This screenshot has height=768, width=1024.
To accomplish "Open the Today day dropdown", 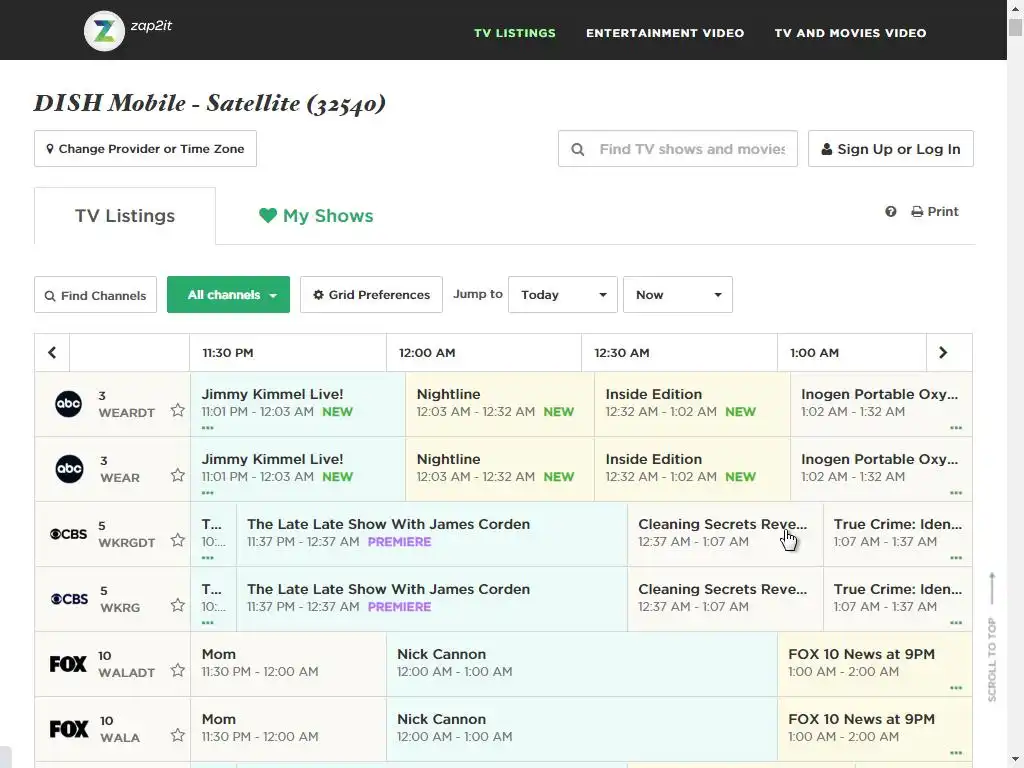I will [x=563, y=295].
